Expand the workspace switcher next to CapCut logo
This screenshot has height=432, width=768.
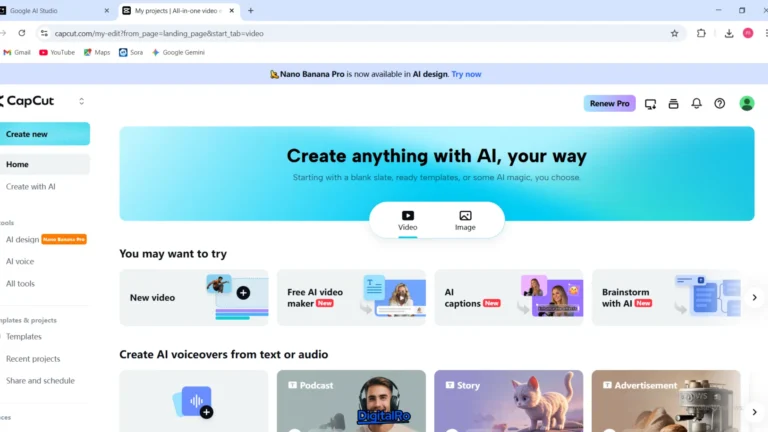click(81, 101)
